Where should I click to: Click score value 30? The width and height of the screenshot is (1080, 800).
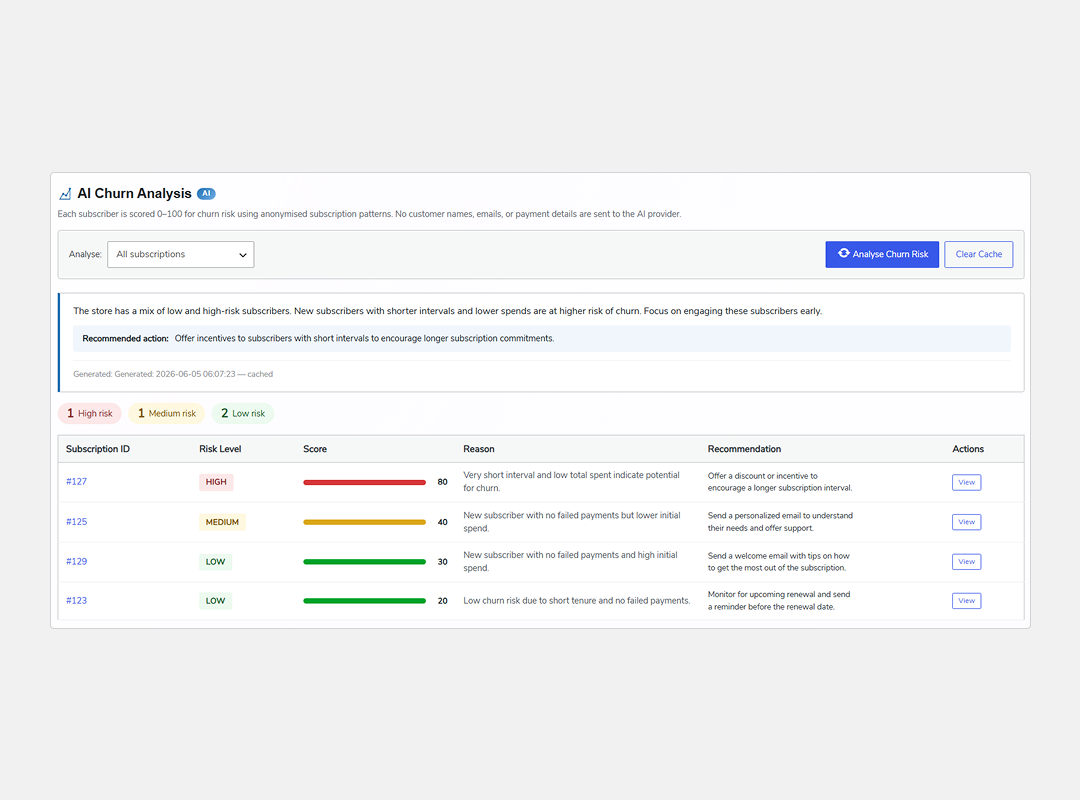[442, 562]
